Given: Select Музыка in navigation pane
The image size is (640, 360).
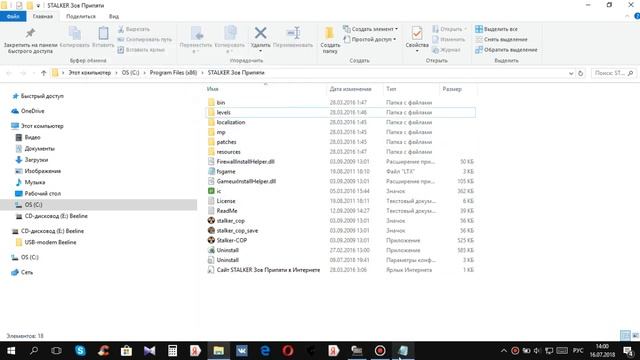Looking at the screenshot, I should [x=35, y=182].
